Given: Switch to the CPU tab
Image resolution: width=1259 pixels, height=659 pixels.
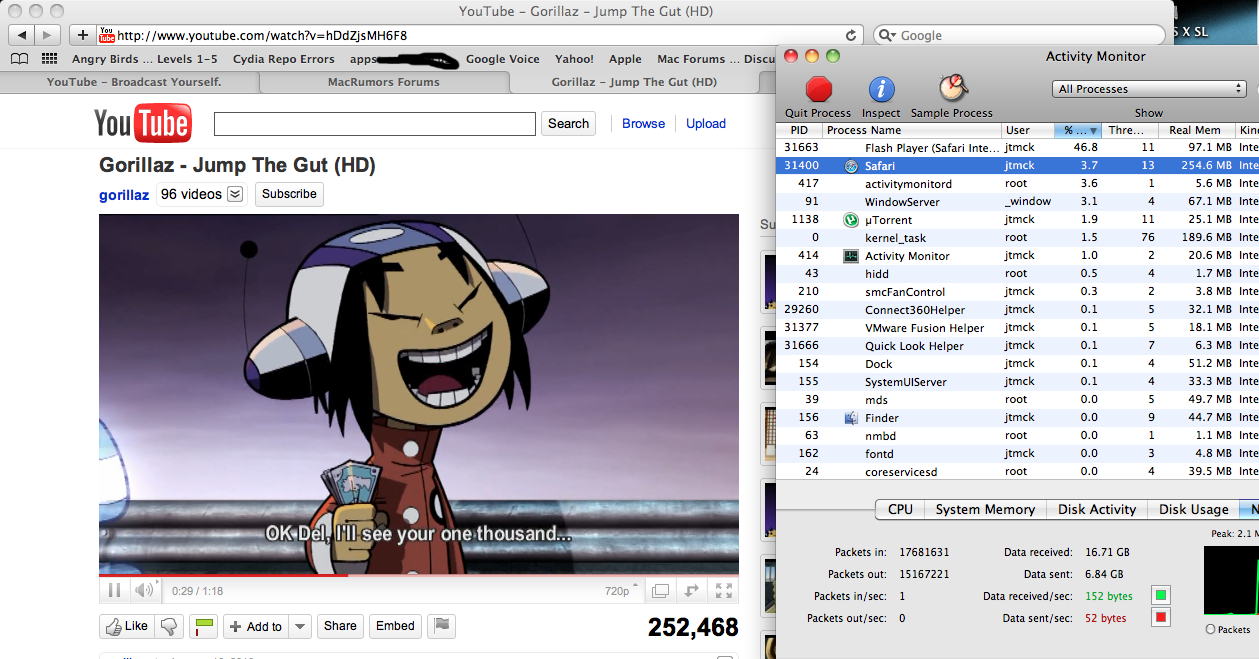Looking at the screenshot, I should (x=900, y=509).
